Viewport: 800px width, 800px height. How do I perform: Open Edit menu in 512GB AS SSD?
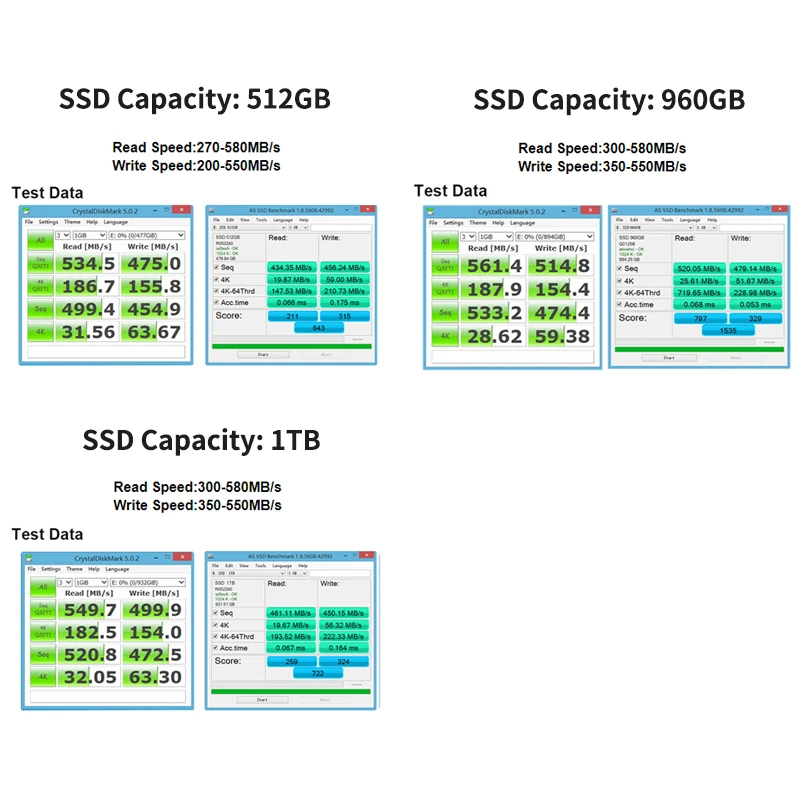pos(230,220)
